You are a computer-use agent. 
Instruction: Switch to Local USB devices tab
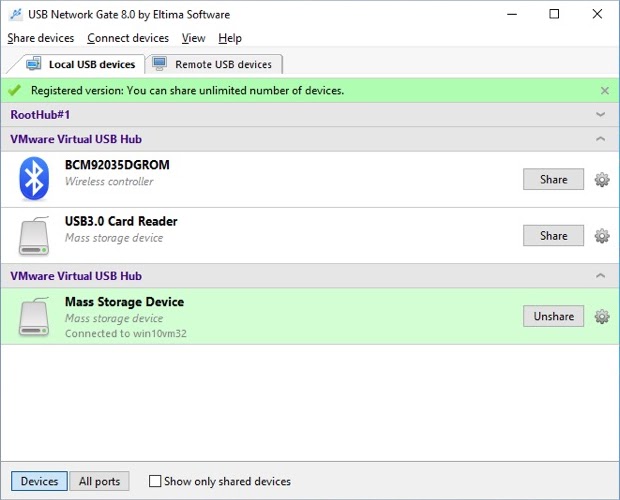coord(80,64)
